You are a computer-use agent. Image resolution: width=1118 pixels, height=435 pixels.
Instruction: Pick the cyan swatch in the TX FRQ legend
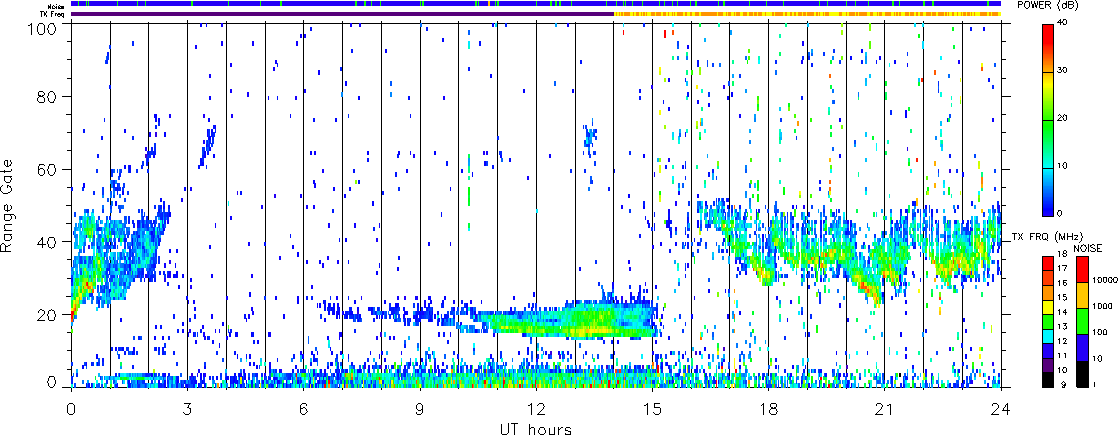pos(1047,336)
